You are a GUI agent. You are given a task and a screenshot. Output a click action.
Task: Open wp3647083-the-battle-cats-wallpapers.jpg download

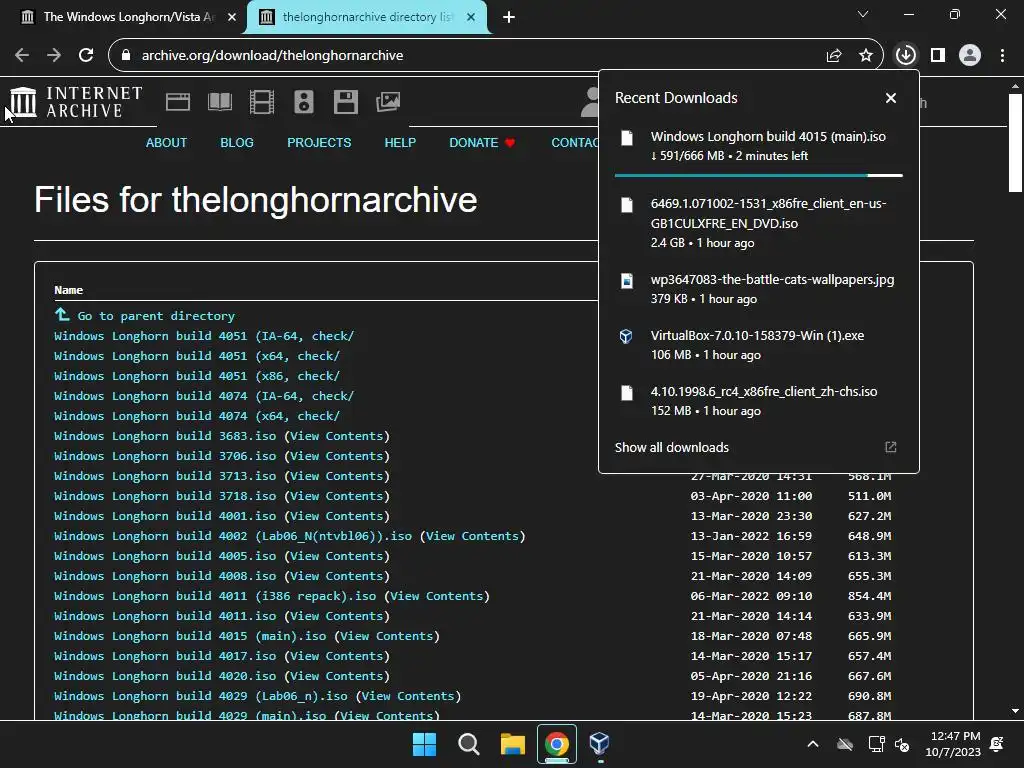coord(758,289)
